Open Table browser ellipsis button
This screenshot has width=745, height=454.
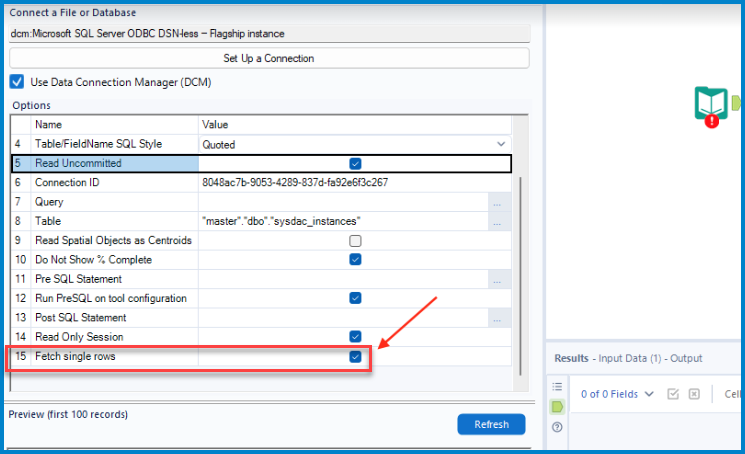[497, 222]
